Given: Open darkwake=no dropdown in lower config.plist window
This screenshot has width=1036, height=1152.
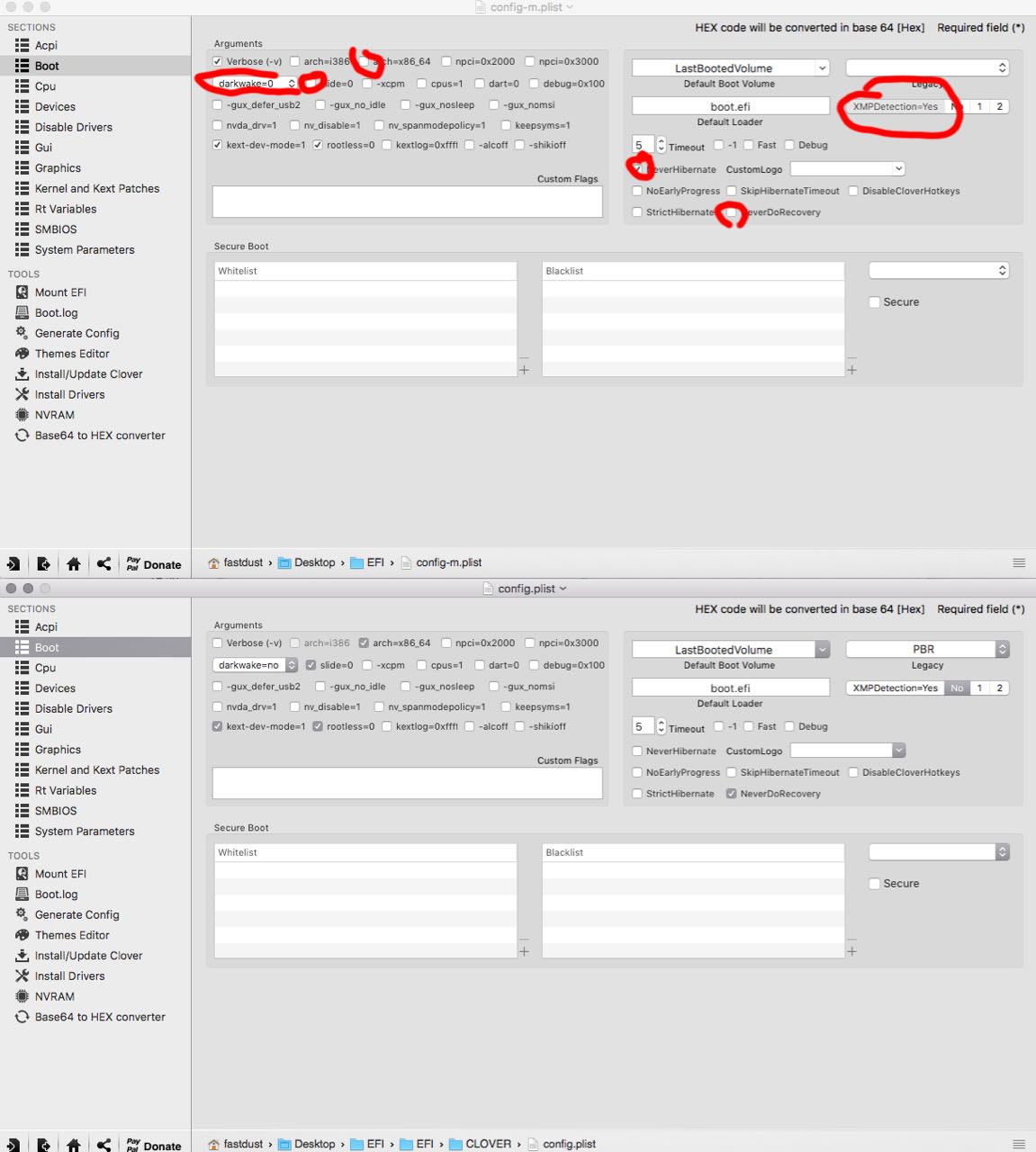Looking at the screenshot, I should 256,665.
